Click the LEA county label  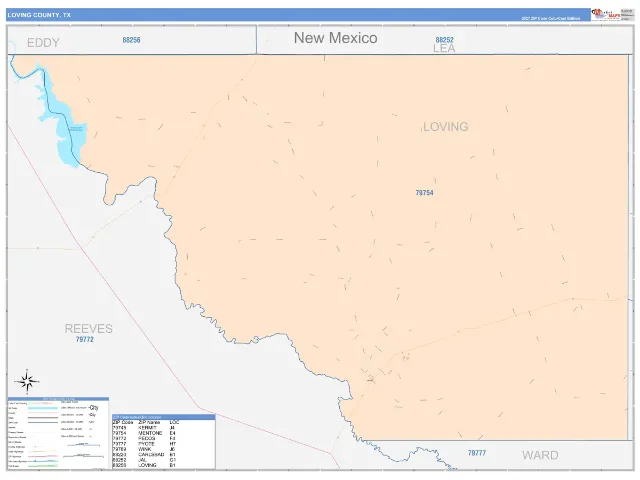click(x=444, y=49)
